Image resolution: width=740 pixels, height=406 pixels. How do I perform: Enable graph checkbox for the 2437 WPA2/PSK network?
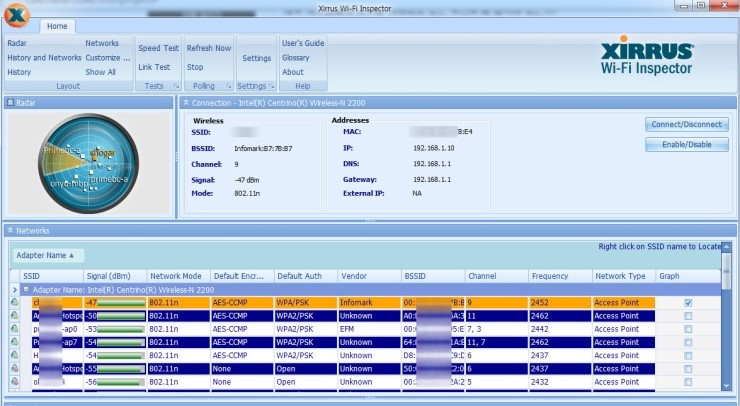pyautogui.click(x=688, y=355)
